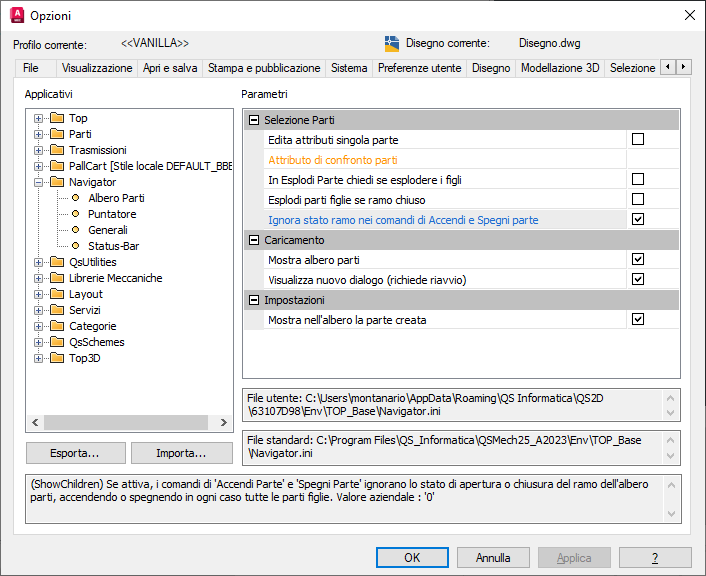The width and height of the screenshot is (706, 576).
Task: Click the Top3D folder icon
Action: tap(57, 358)
